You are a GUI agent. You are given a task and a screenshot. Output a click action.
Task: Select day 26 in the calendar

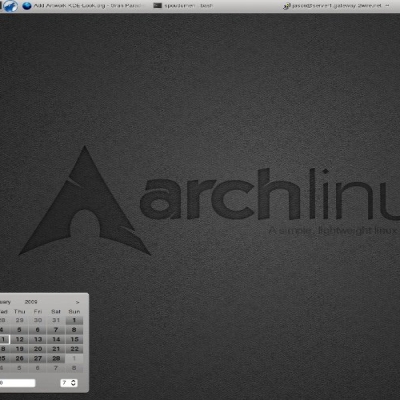pos(19,359)
